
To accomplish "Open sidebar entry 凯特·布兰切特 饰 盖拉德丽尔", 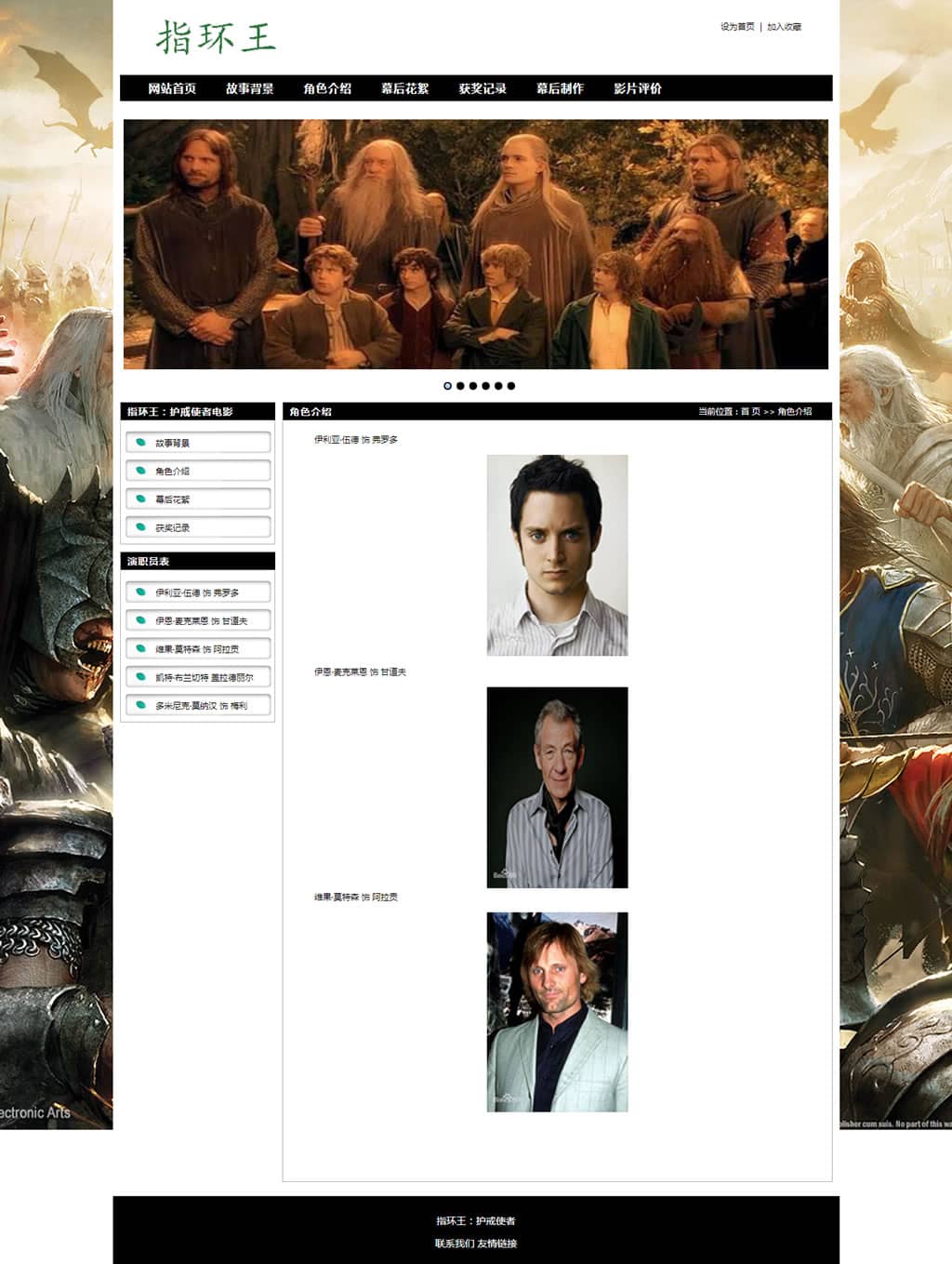I will click(x=204, y=677).
